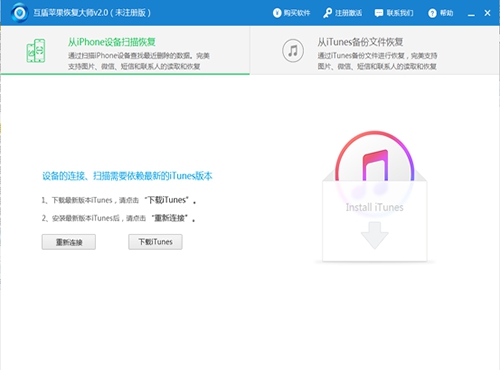The height and width of the screenshot is (370, 500).
Task: Click step 1 text 下载最新版本iTunes
Action: pos(118,200)
